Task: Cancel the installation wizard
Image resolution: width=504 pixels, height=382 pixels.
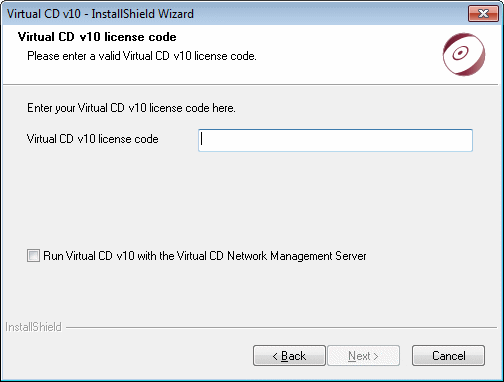Action: point(448,356)
